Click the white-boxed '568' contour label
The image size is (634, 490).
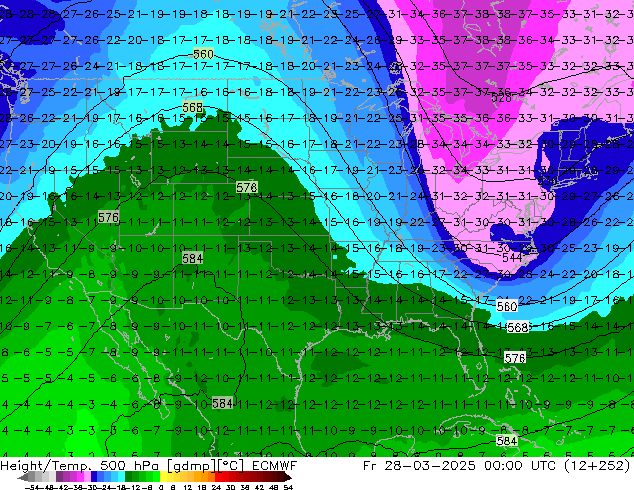coord(518,327)
